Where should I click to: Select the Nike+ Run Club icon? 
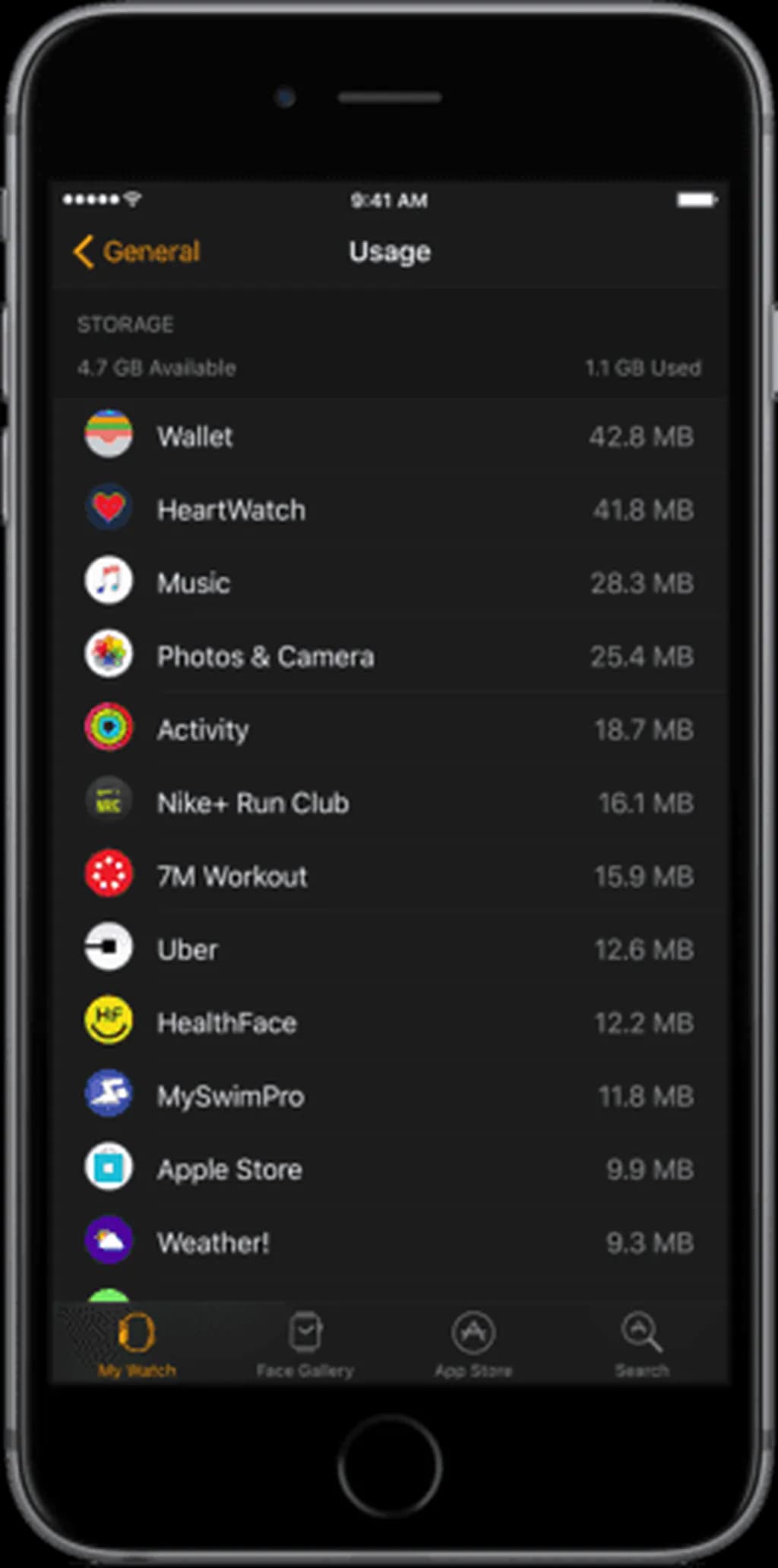pyautogui.click(x=109, y=800)
